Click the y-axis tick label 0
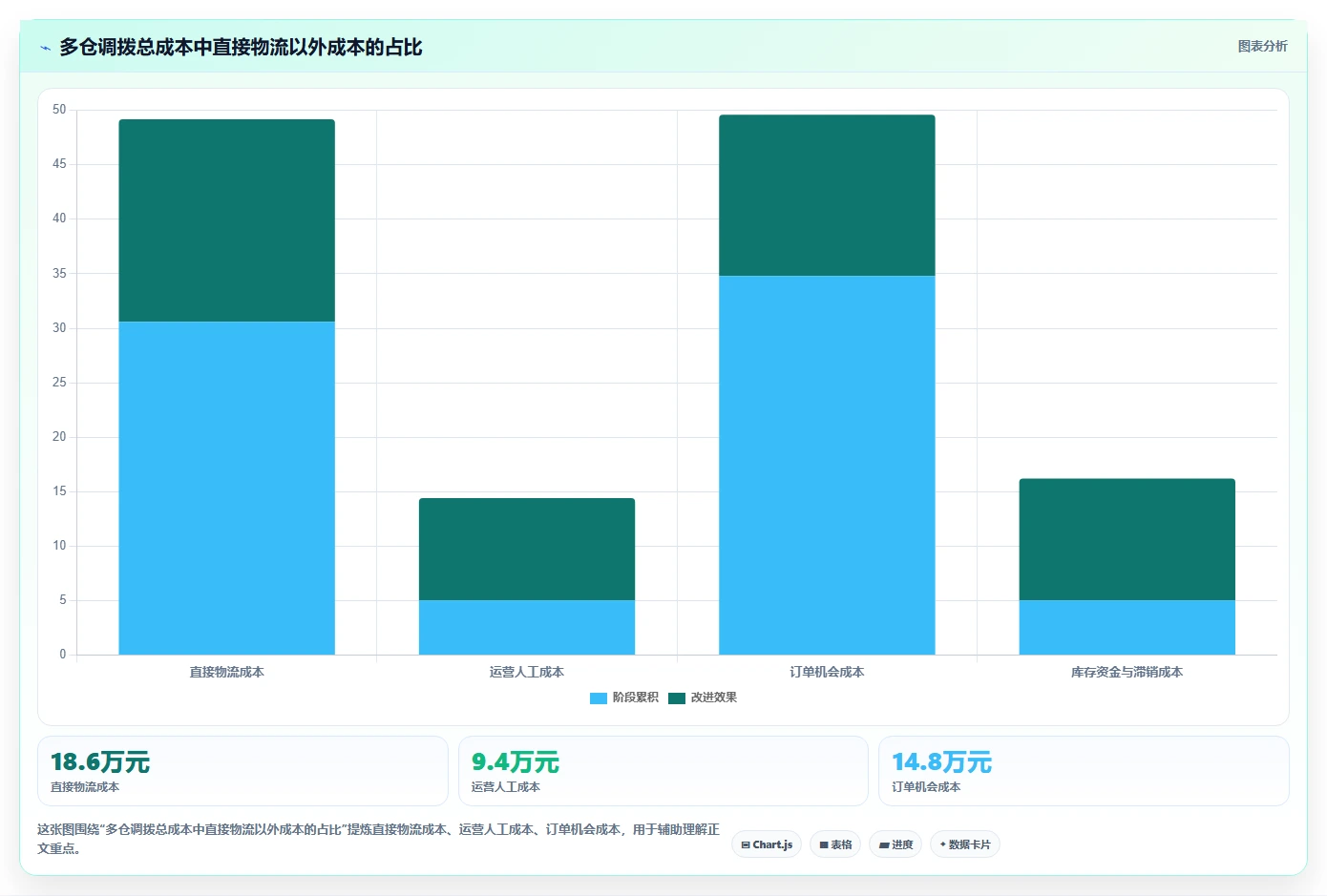This screenshot has width=1327, height=896. pyautogui.click(x=63, y=655)
